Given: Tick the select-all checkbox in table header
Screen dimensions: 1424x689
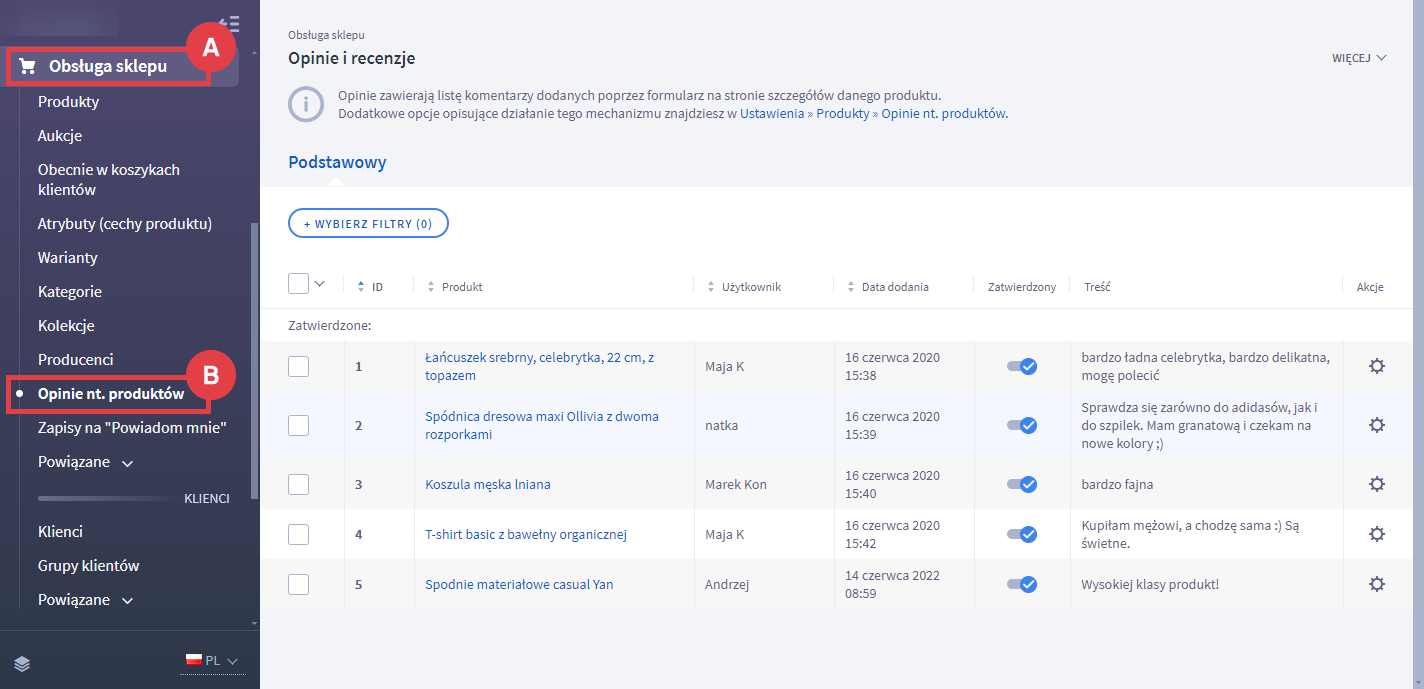Looking at the screenshot, I should point(298,284).
